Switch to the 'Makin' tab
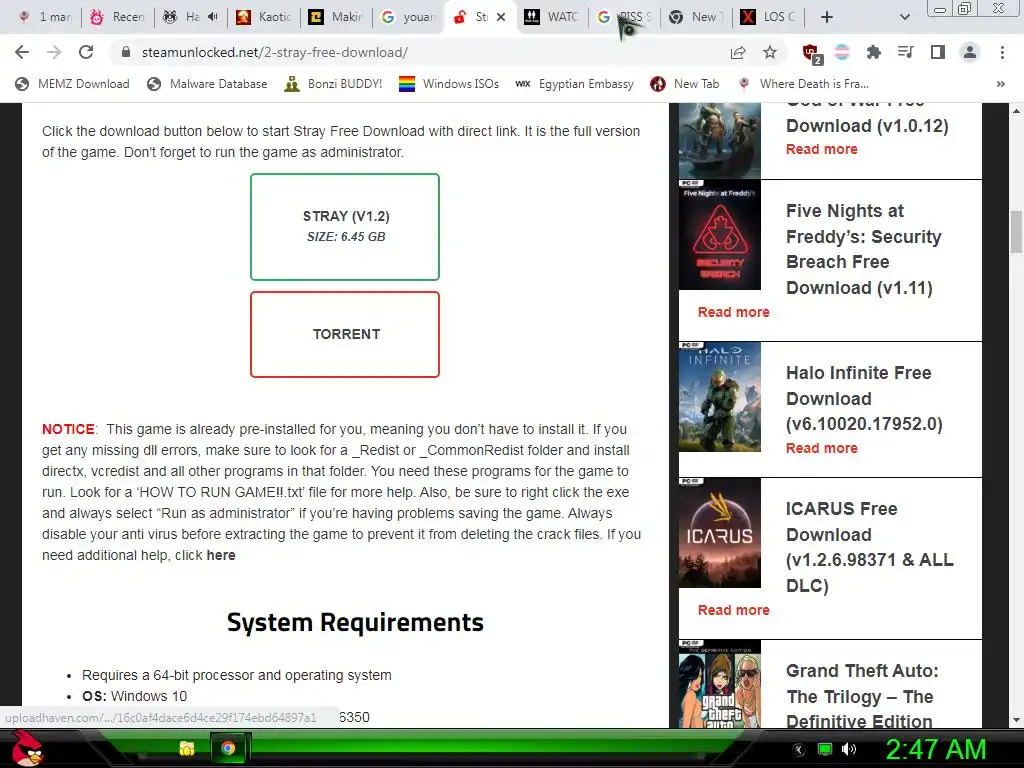 337,17
